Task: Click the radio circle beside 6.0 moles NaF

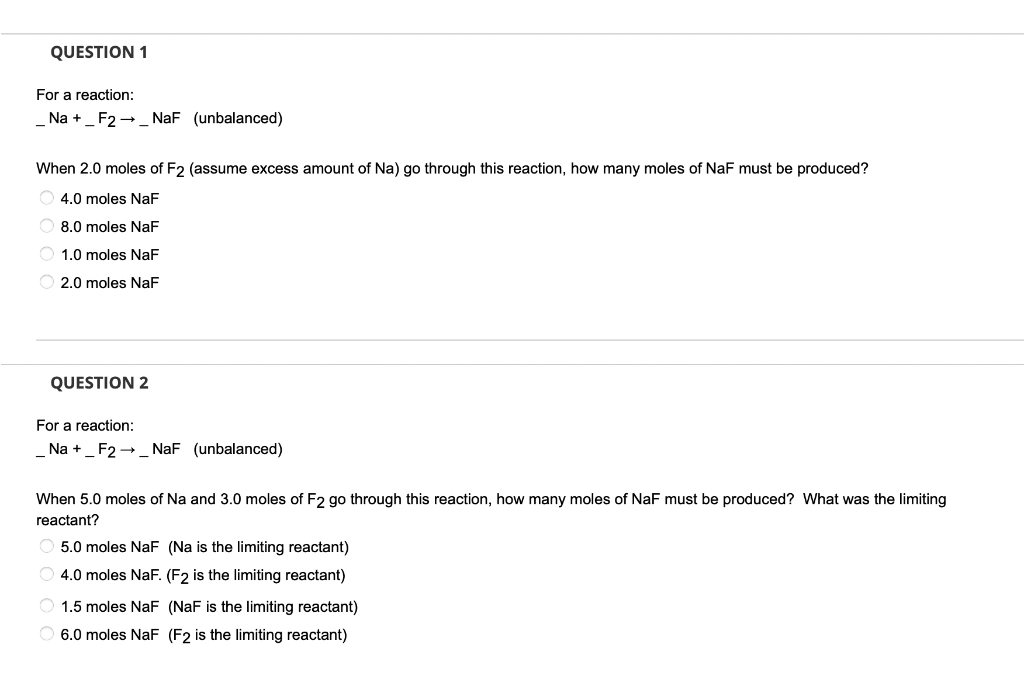Action: (x=46, y=633)
